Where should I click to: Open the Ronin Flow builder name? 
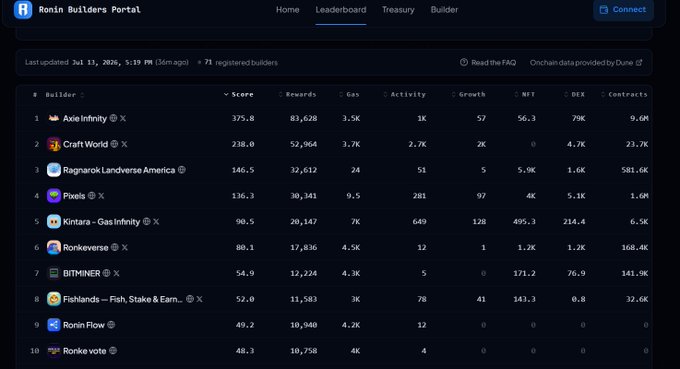(x=84, y=325)
